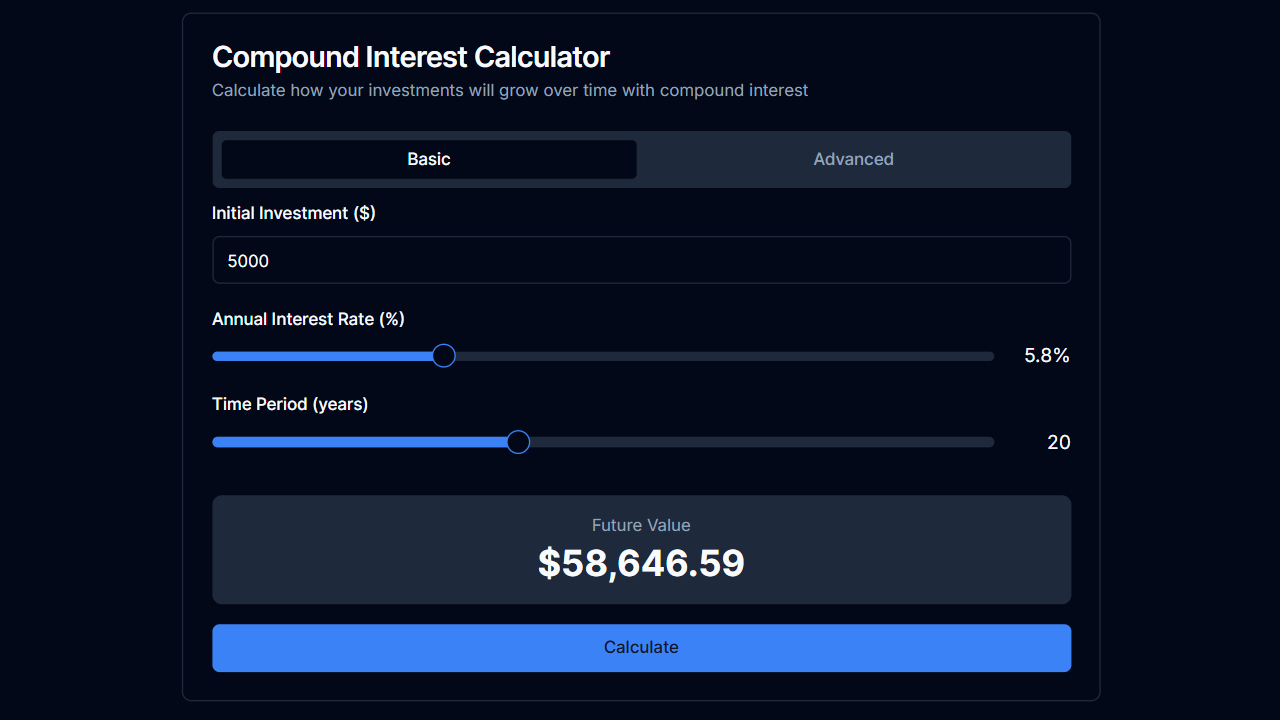Switch to the Advanced tab
Image resolution: width=1280 pixels, height=720 pixels.
click(x=853, y=159)
